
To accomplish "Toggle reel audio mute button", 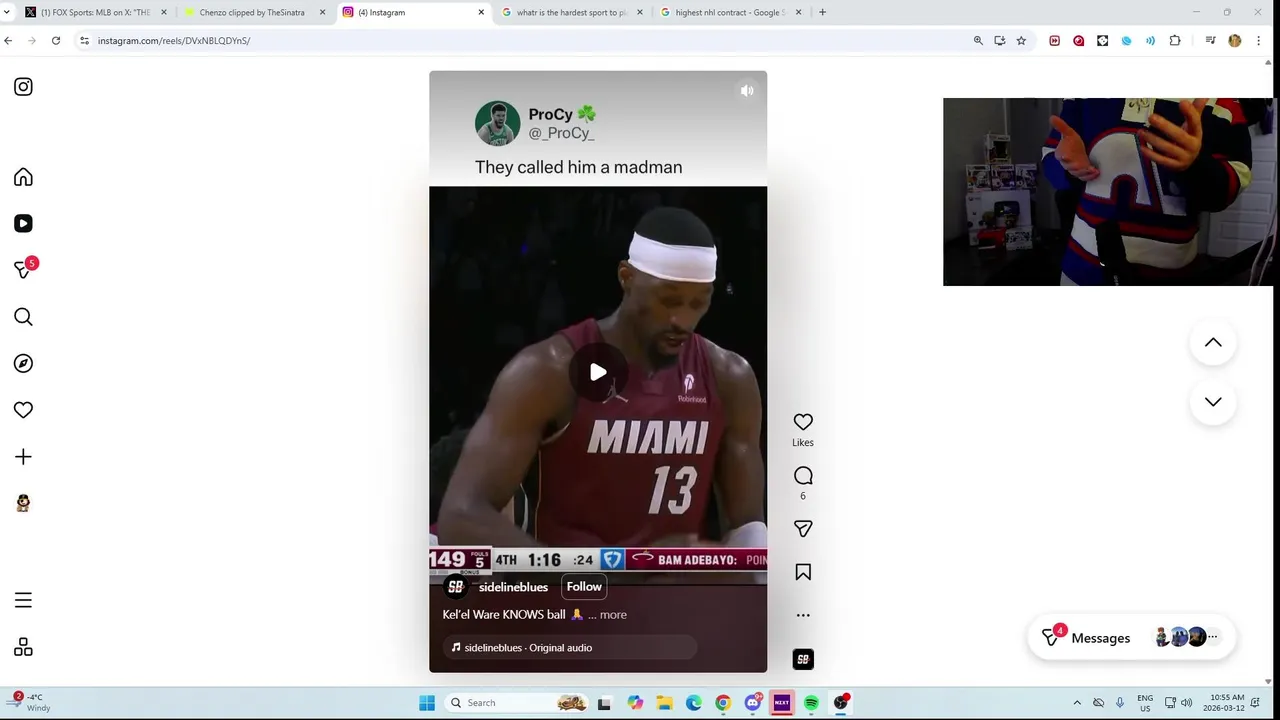I will point(747,91).
